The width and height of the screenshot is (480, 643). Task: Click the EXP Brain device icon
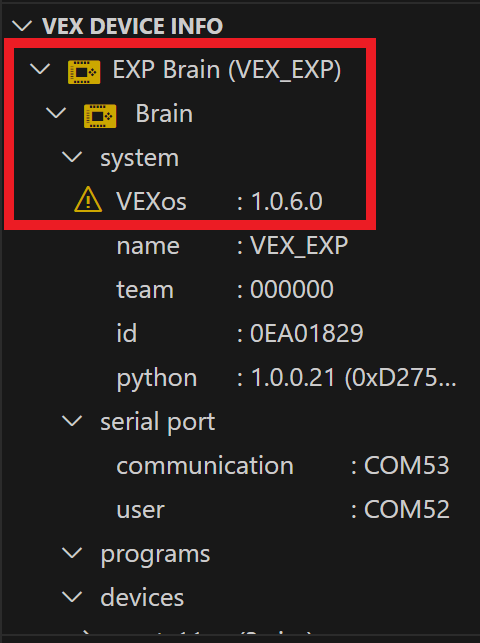coord(84,72)
